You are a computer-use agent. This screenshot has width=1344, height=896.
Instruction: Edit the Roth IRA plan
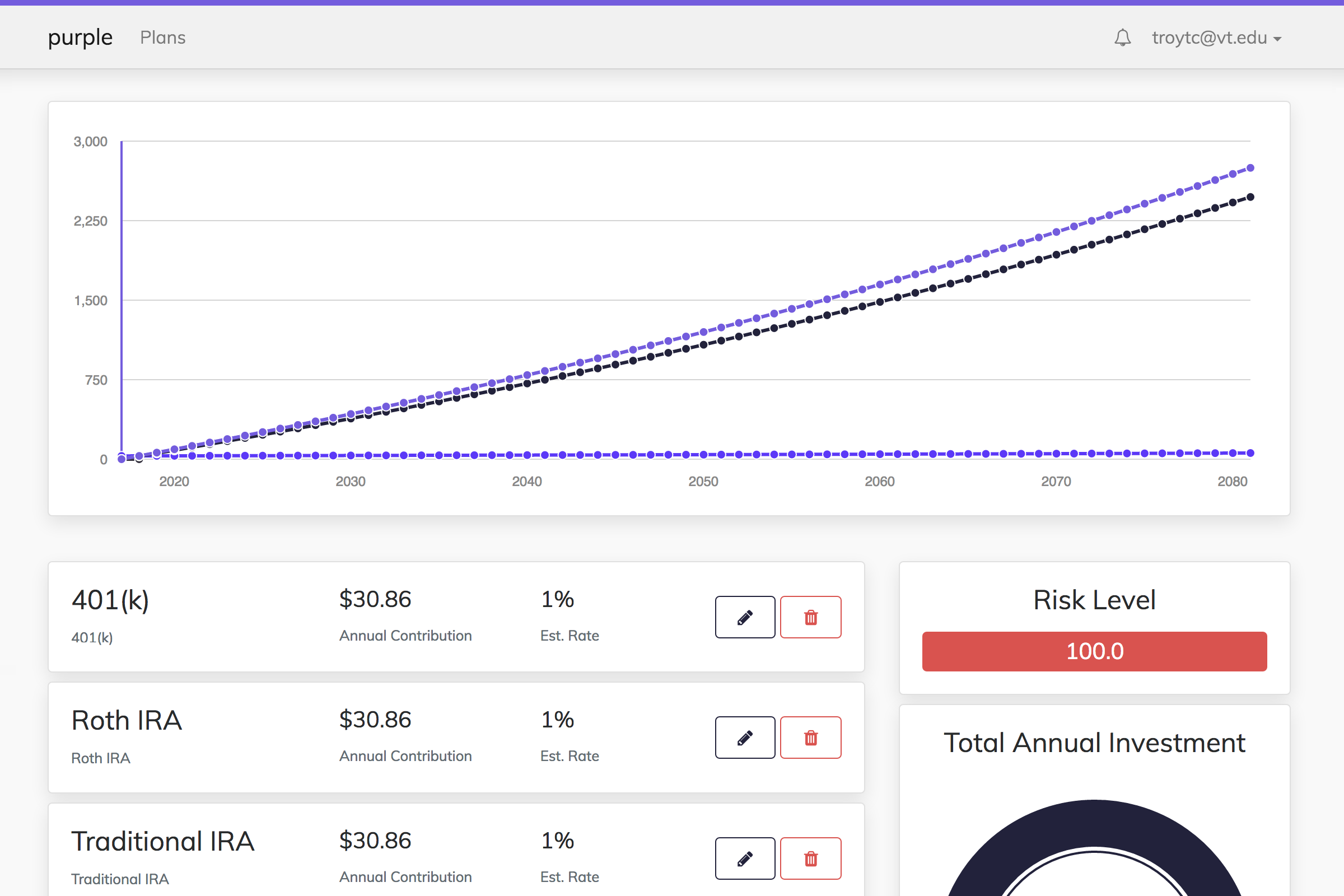[x=745, y=738]
